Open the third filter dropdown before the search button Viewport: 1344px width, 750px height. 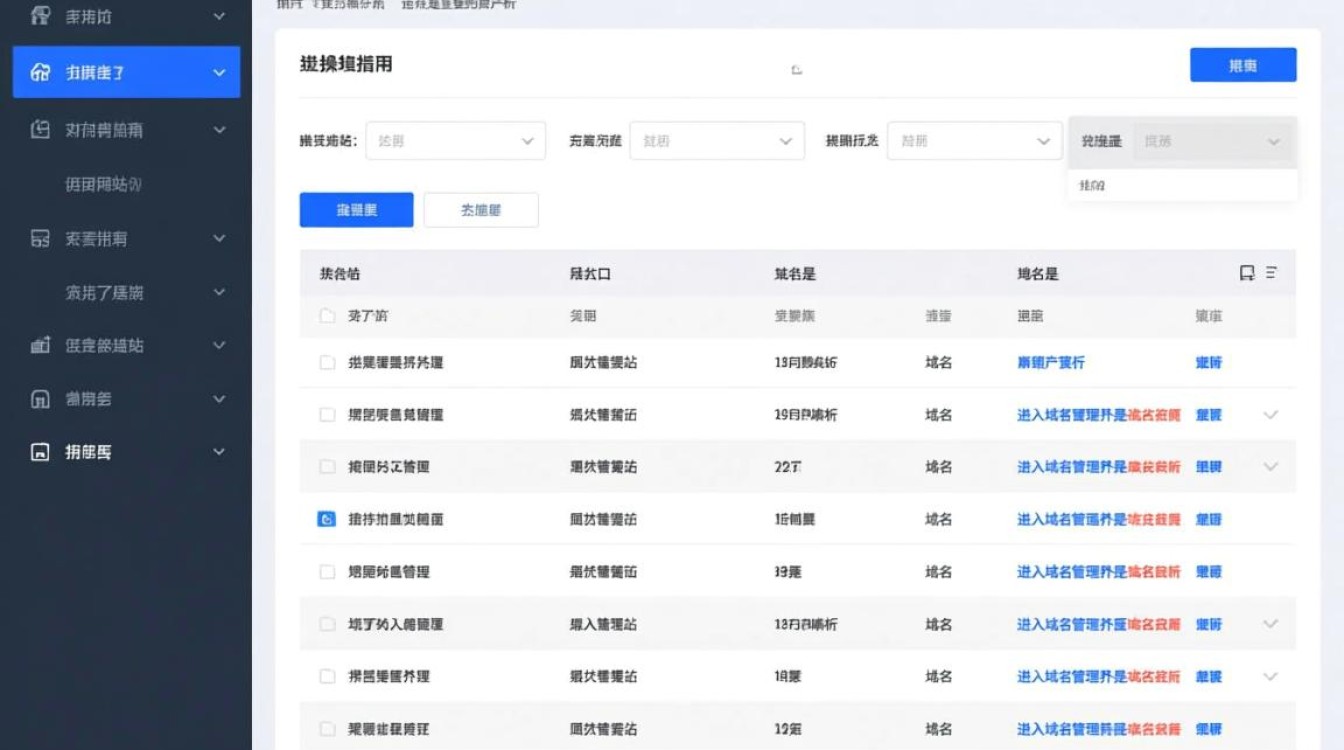(974, 140)
